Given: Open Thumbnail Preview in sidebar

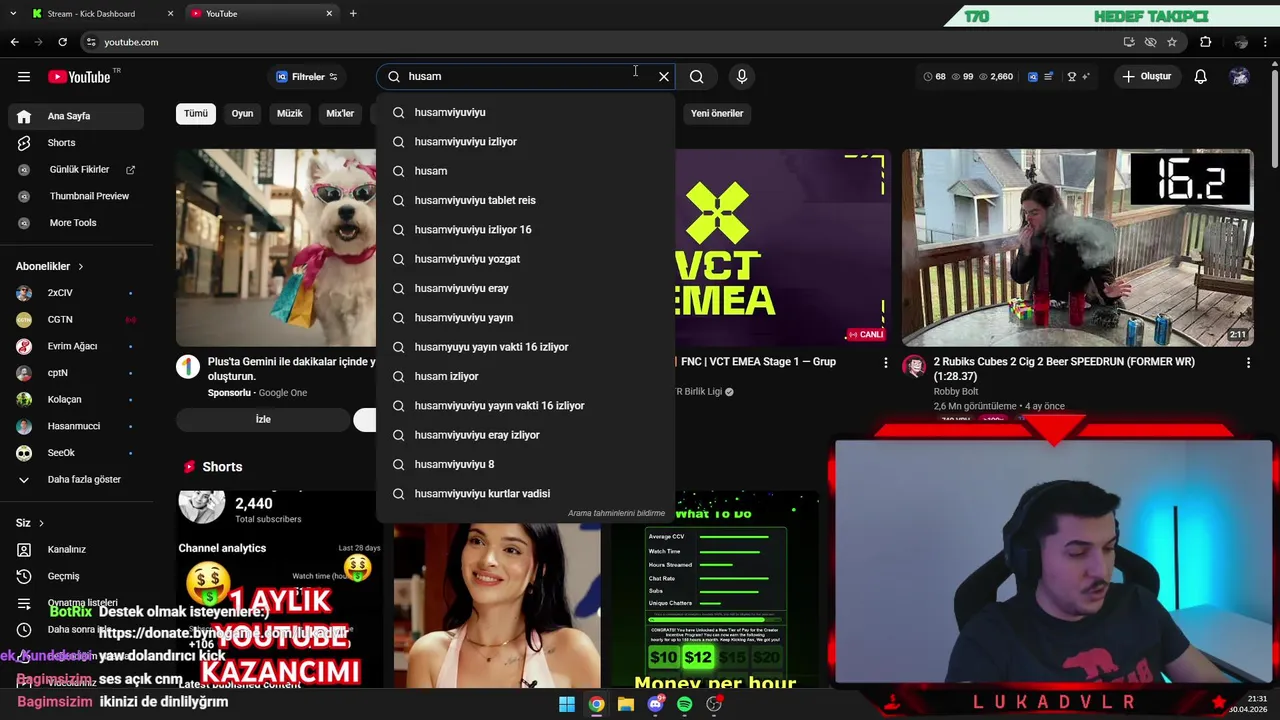Looking at the screenshot, I should (x=76, y=196).
